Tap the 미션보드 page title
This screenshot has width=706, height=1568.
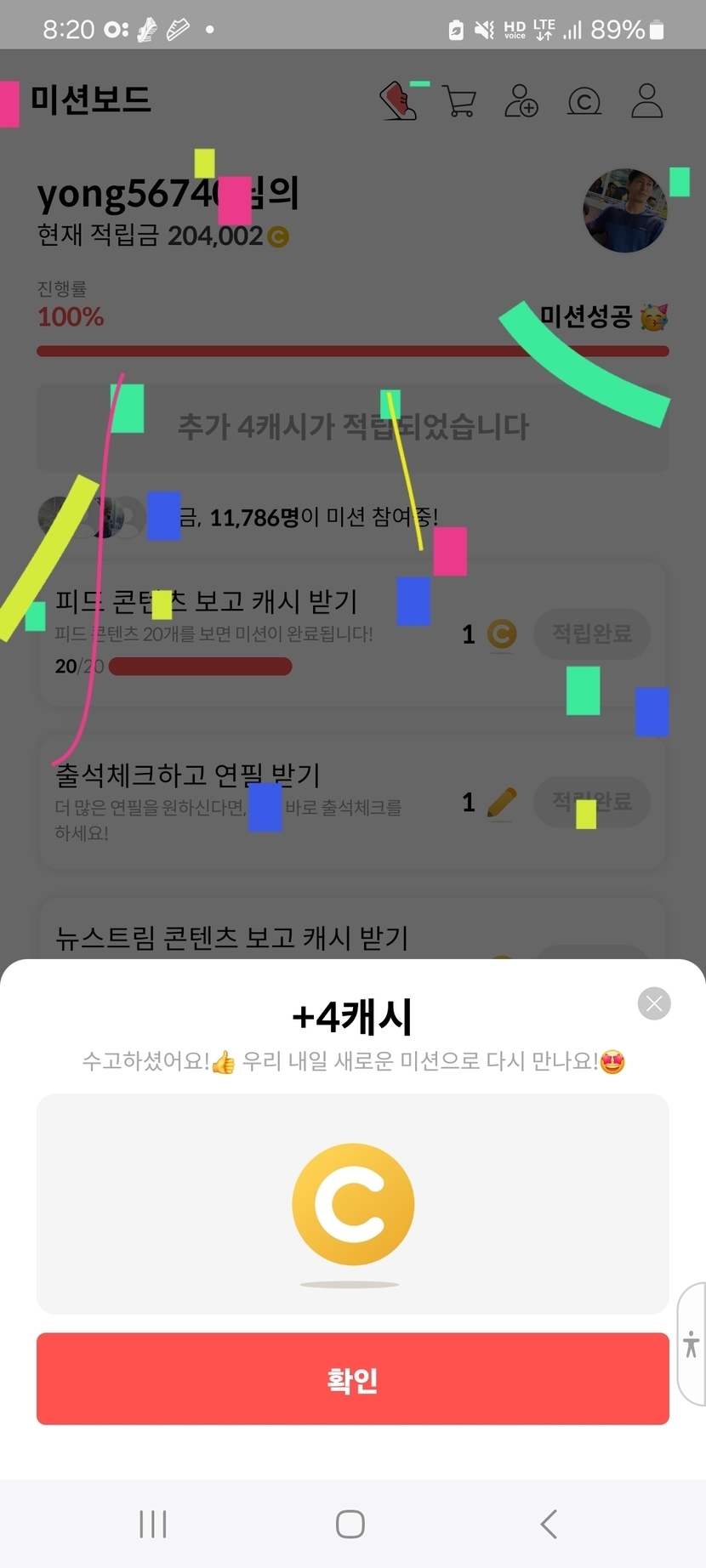(x=91, y=99)
